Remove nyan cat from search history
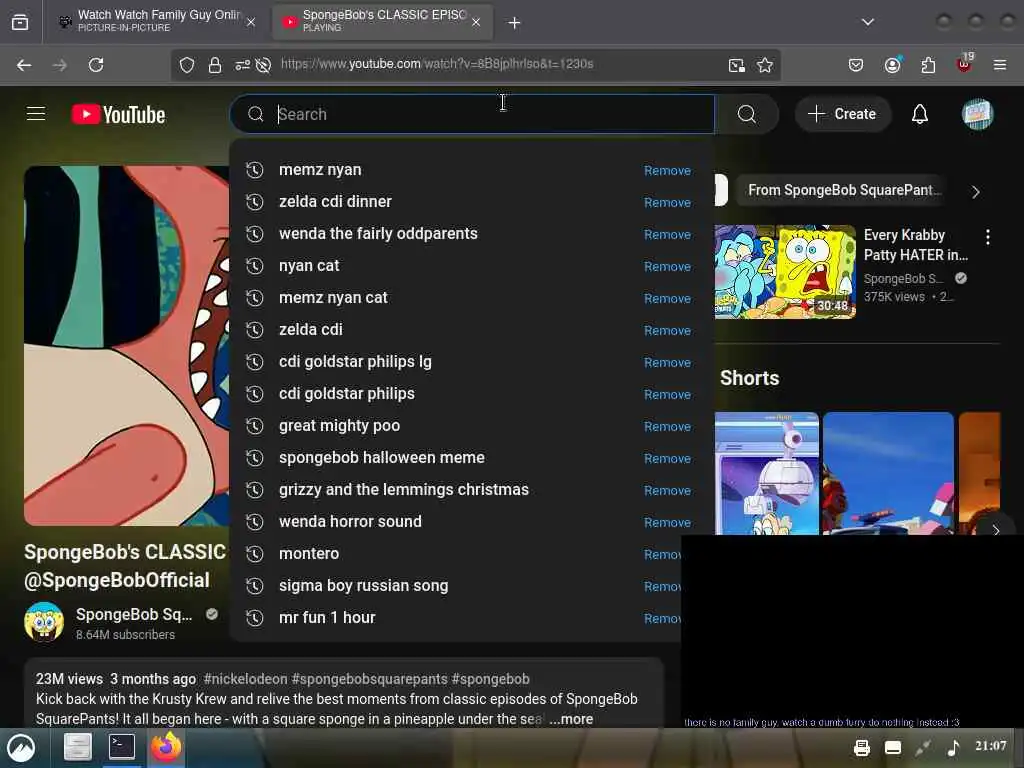Screen dimensions: 1024x768 (x=667, y=266)
